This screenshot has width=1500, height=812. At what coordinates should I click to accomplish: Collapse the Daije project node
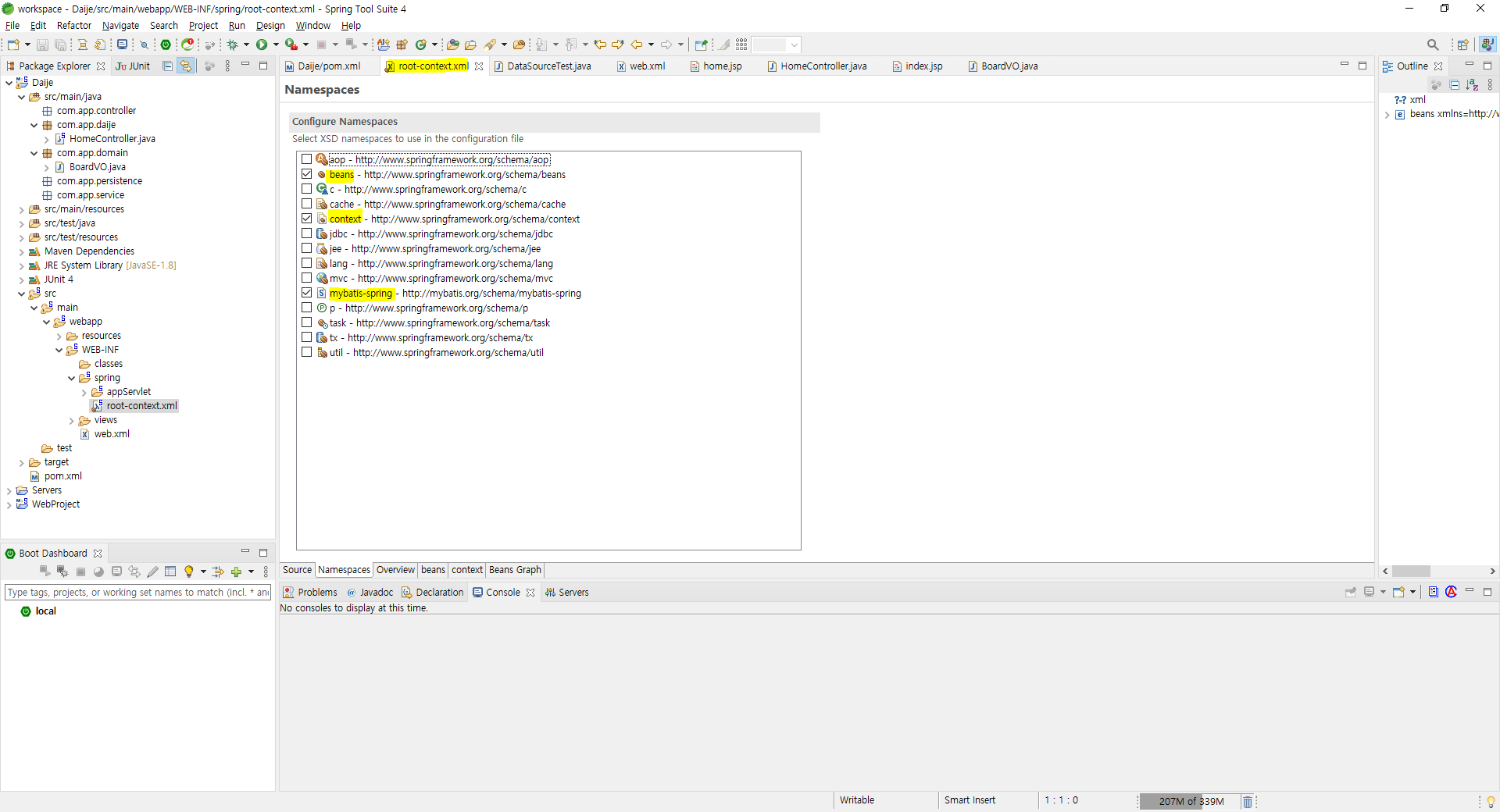pos(9,83)
